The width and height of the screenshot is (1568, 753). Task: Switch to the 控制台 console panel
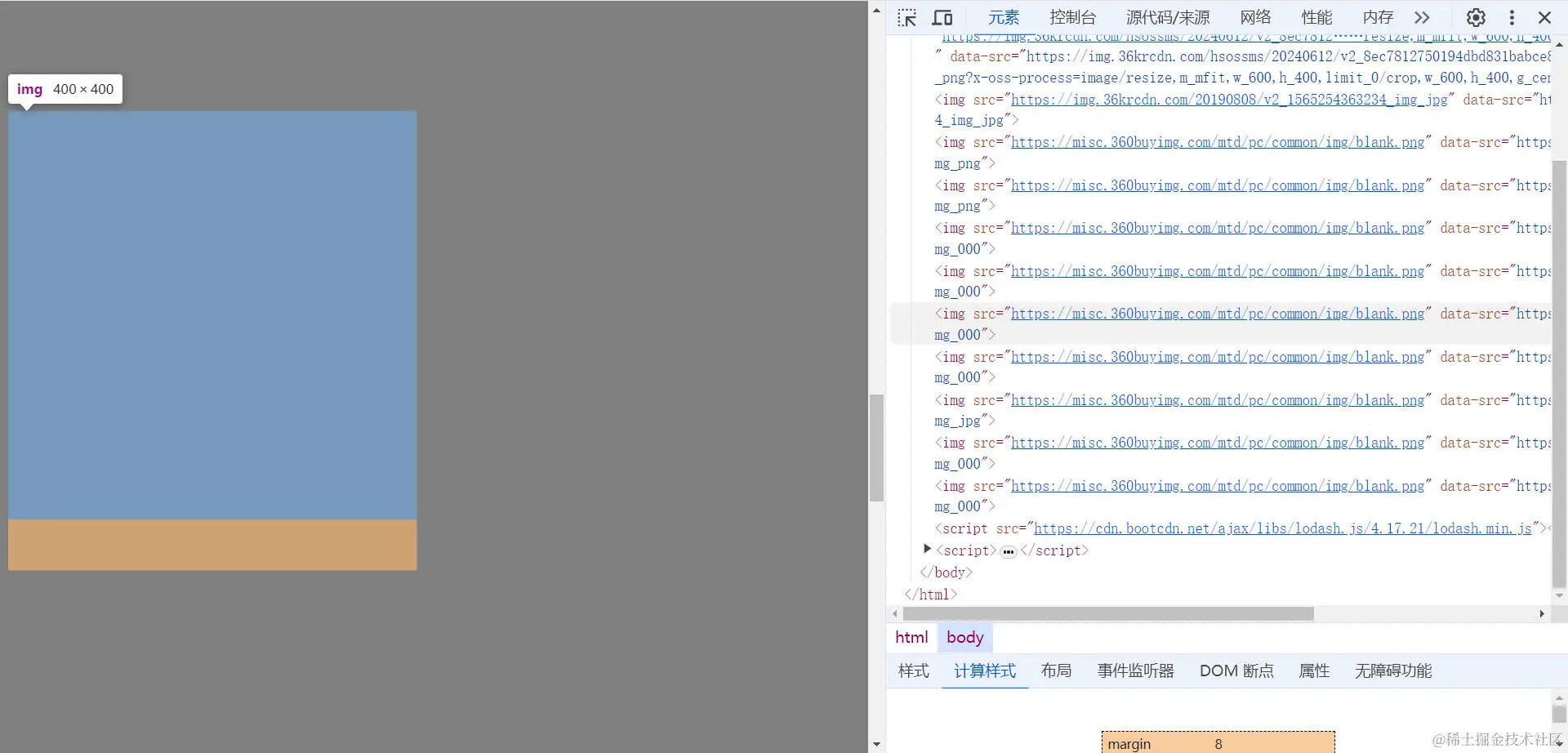click(x=1072, y=17)
